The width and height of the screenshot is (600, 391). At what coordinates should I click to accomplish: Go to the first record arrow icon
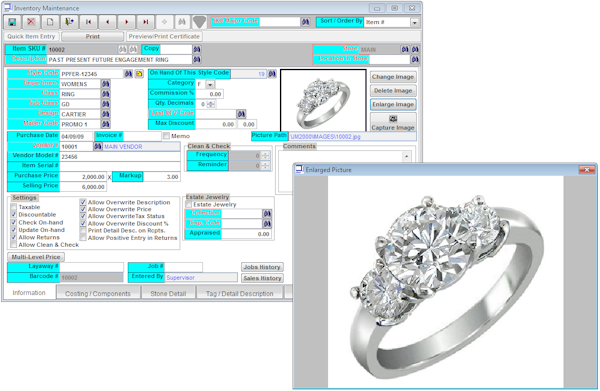[88, 22]
